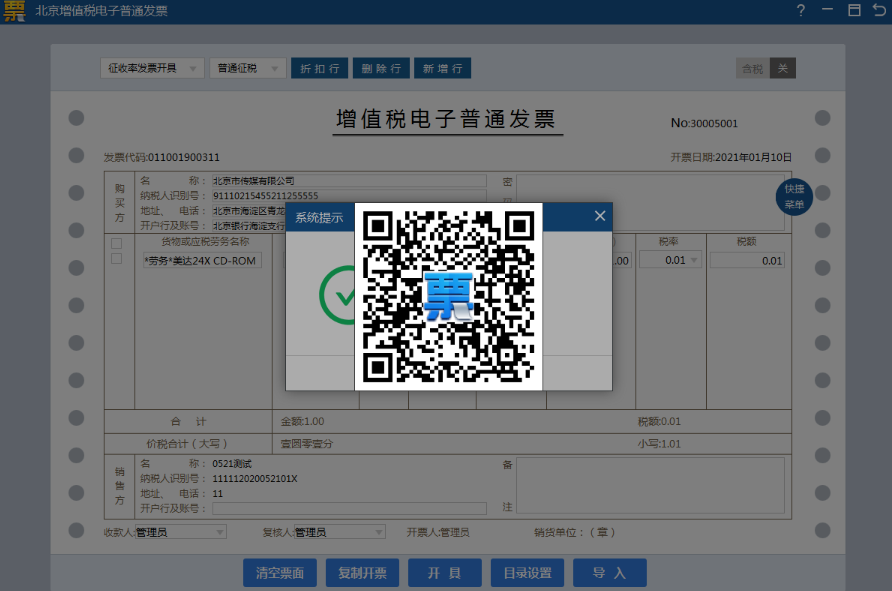Click the 导入 button
Image resolution: width=892 pixels, height=591 pixels.
pyautogui.click(x=610, y=573)
